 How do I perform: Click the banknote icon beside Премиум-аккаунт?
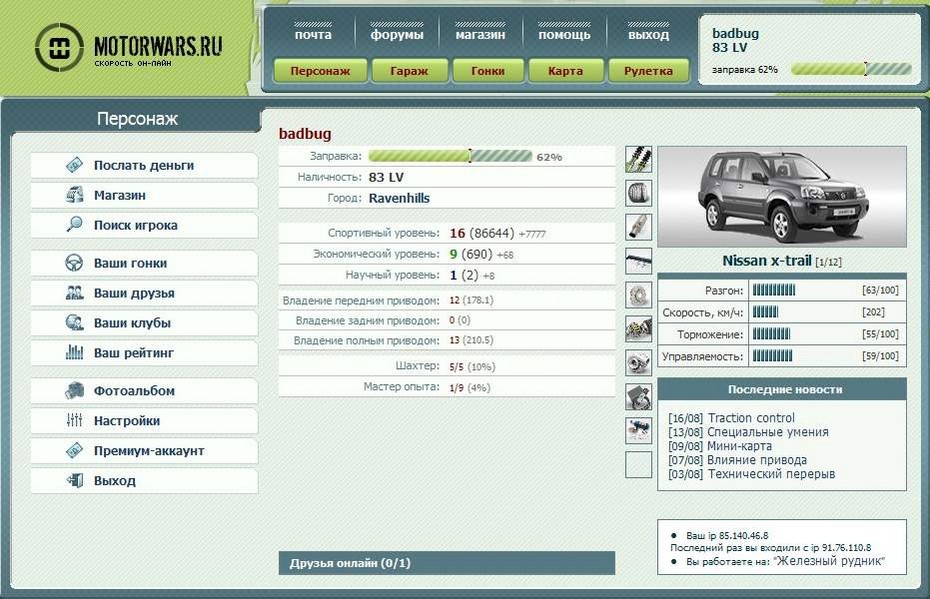pyautogui.click(x=74, y=450)
